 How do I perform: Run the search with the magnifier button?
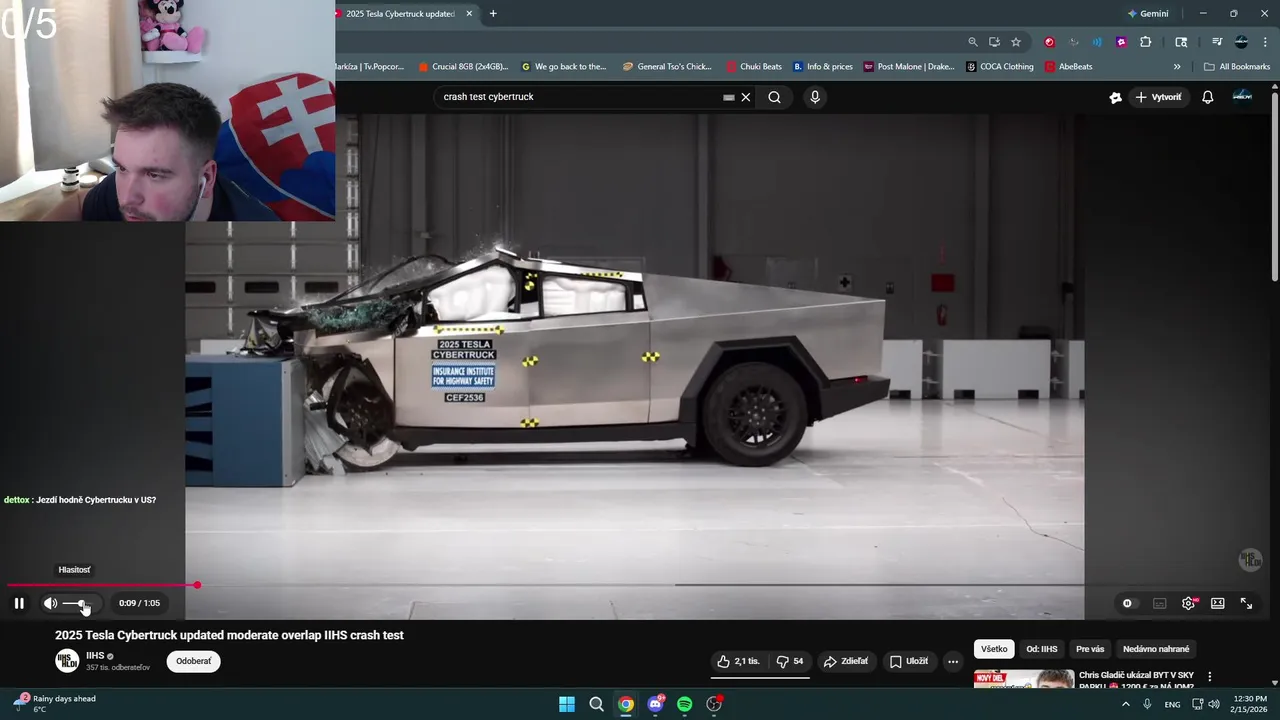pos(774,97)
